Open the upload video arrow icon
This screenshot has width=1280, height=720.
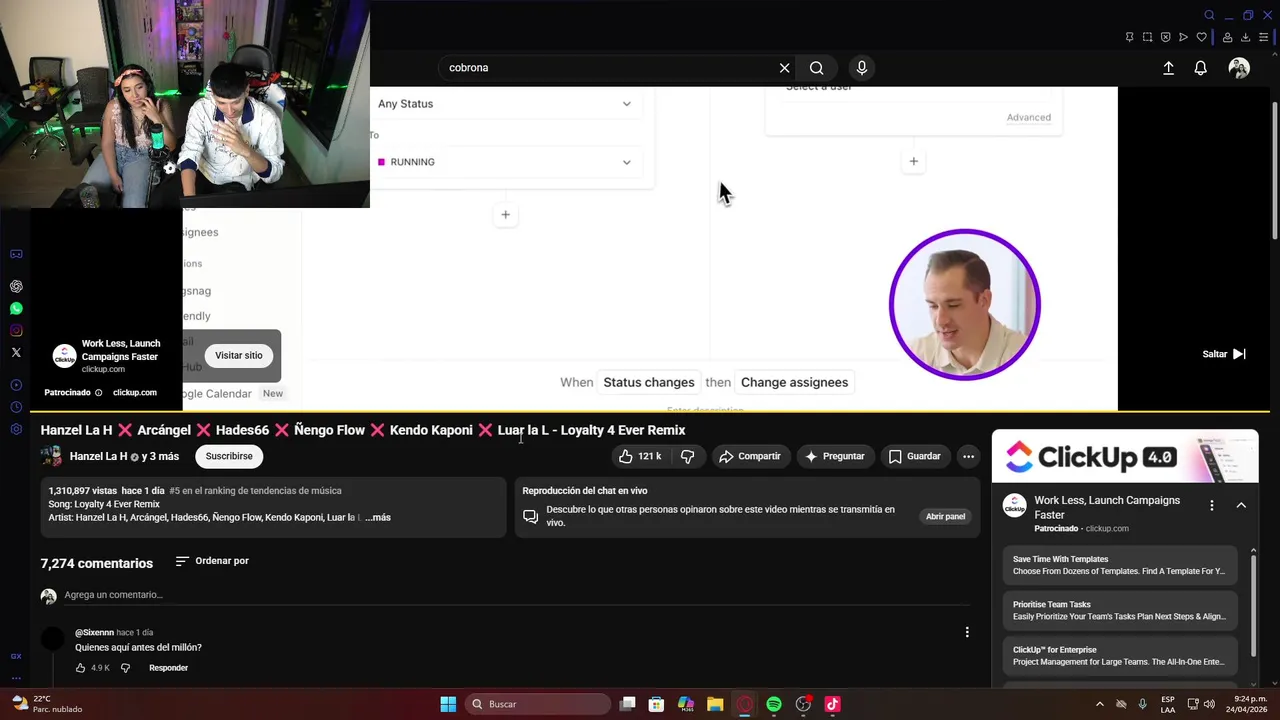pyautogui.click(x=1168, y=68)
